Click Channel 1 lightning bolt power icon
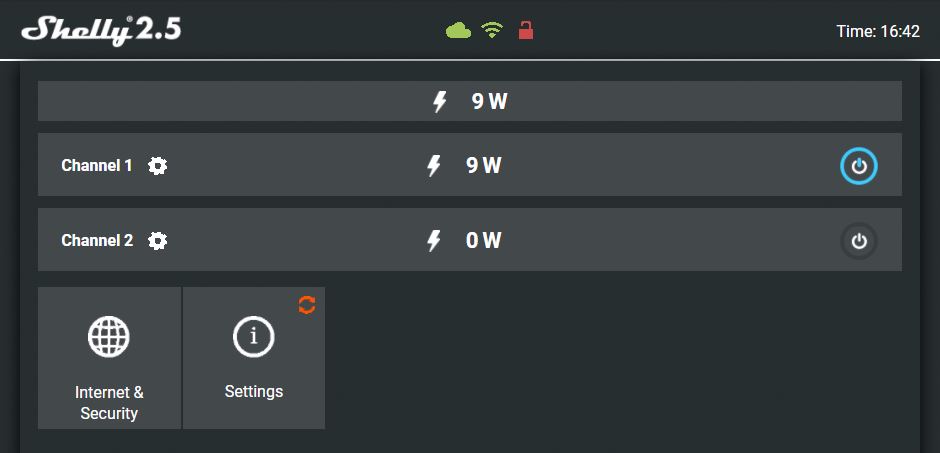The height and width of the screenshot is (453, 940). (433, 166)
